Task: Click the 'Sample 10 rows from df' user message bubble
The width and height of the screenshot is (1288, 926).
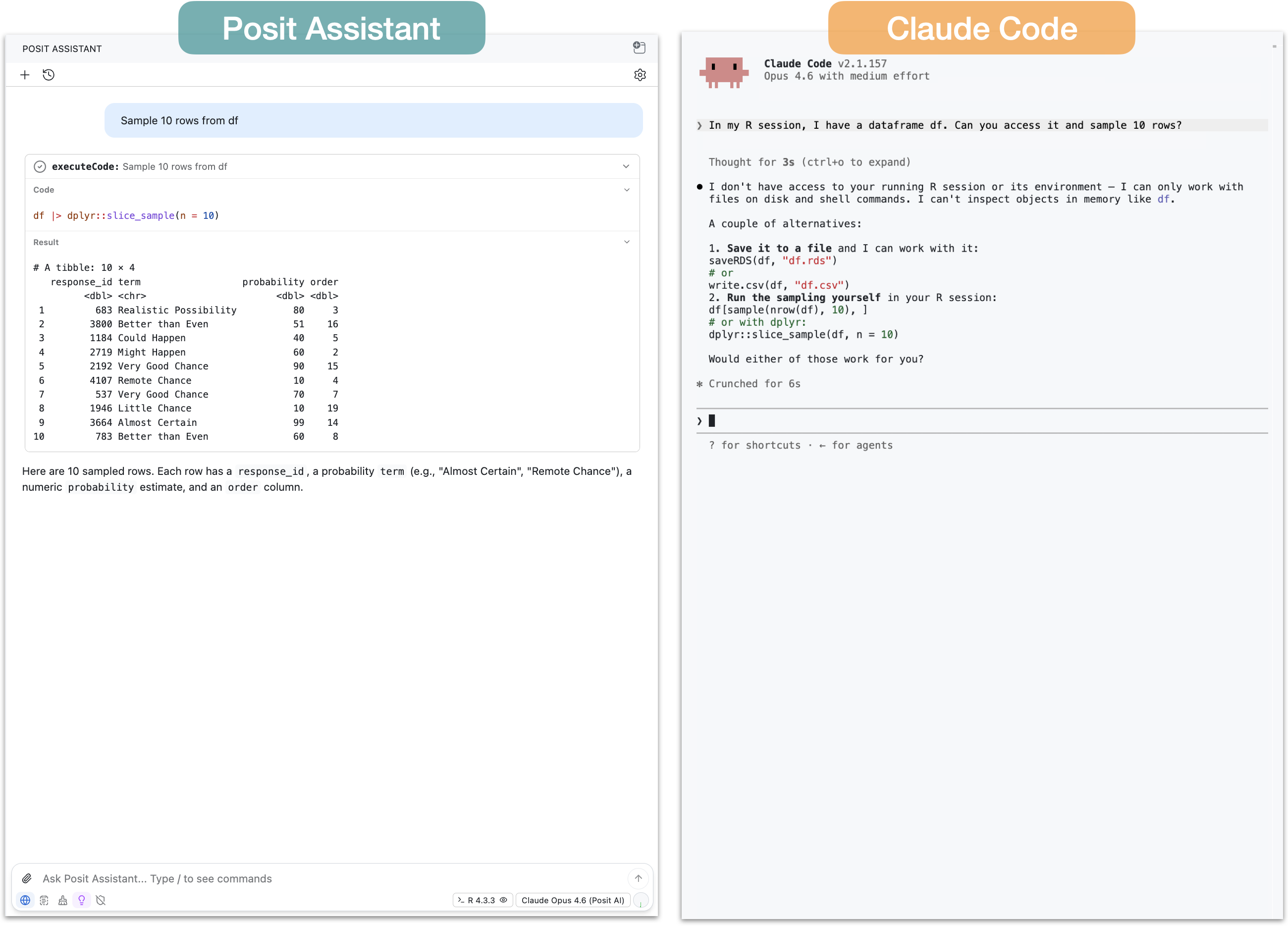Action: click(x=373, y=120)
